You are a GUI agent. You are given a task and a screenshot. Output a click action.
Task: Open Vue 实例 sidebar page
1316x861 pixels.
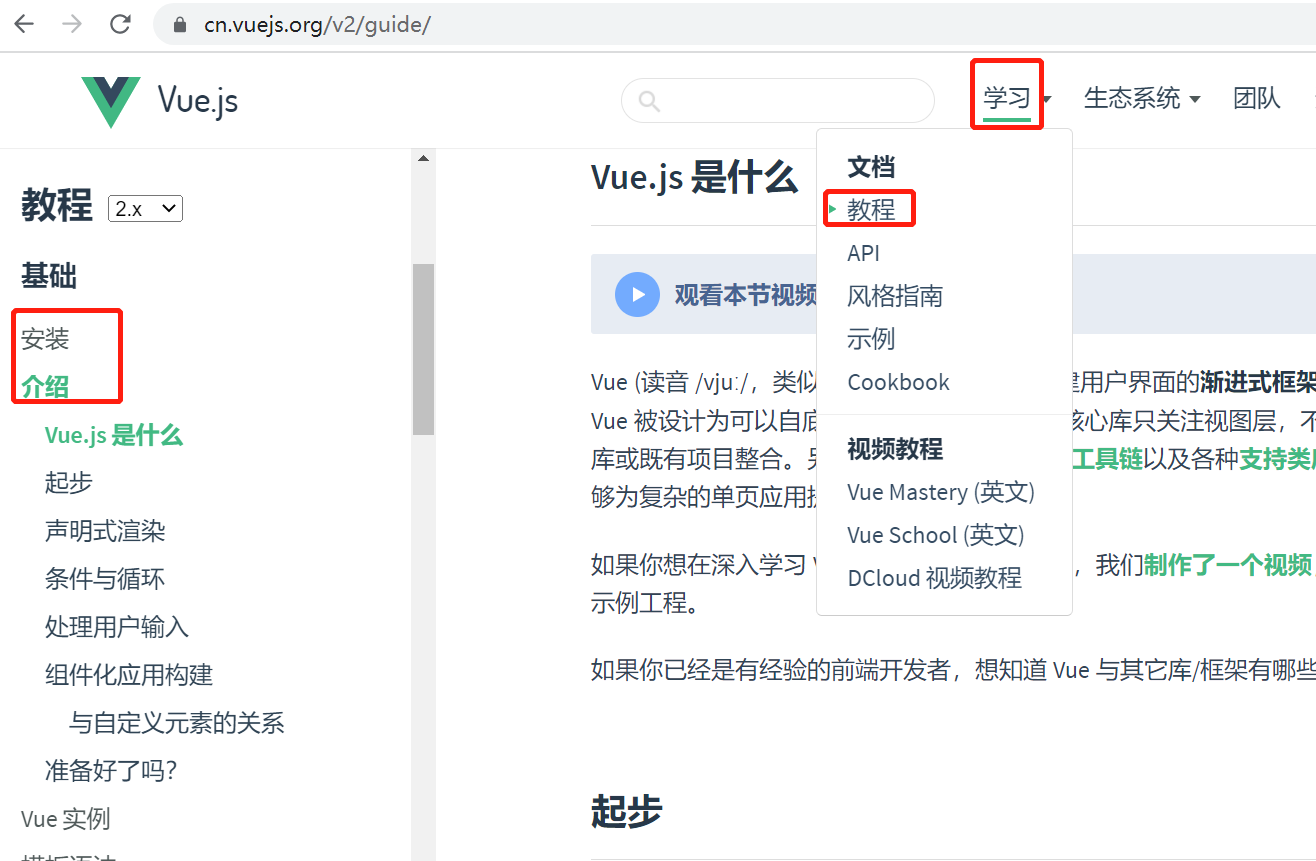(65, 819)
